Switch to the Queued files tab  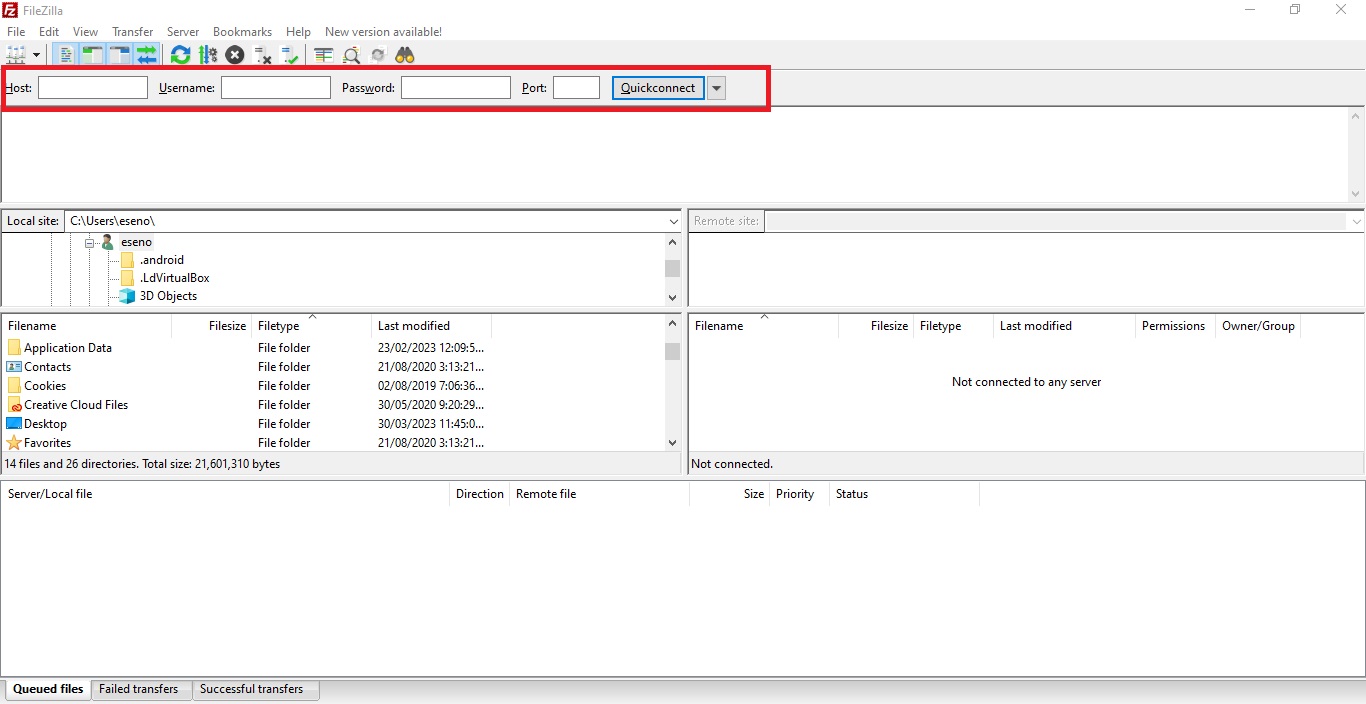tap(48, 689)
